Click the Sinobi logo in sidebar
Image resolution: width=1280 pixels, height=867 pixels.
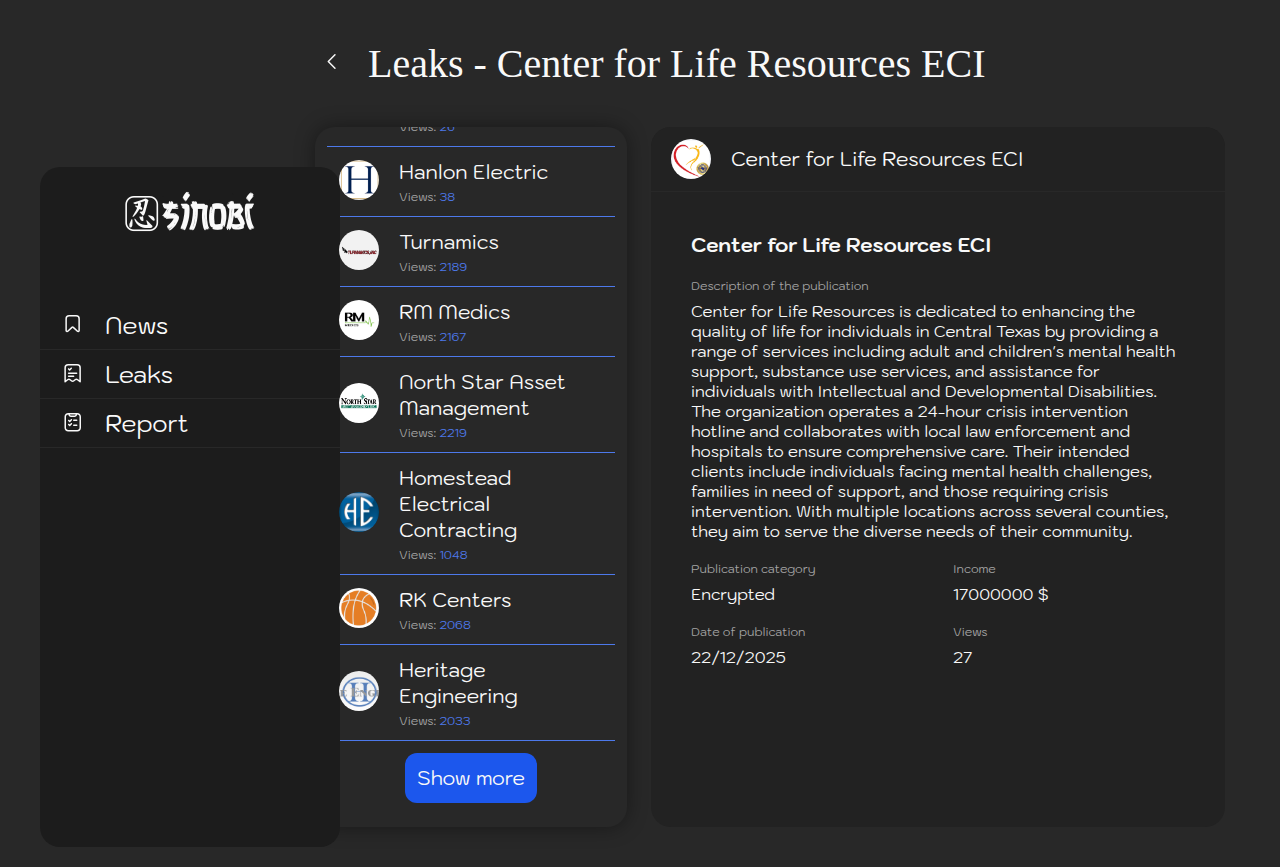[x=190, y=213]
